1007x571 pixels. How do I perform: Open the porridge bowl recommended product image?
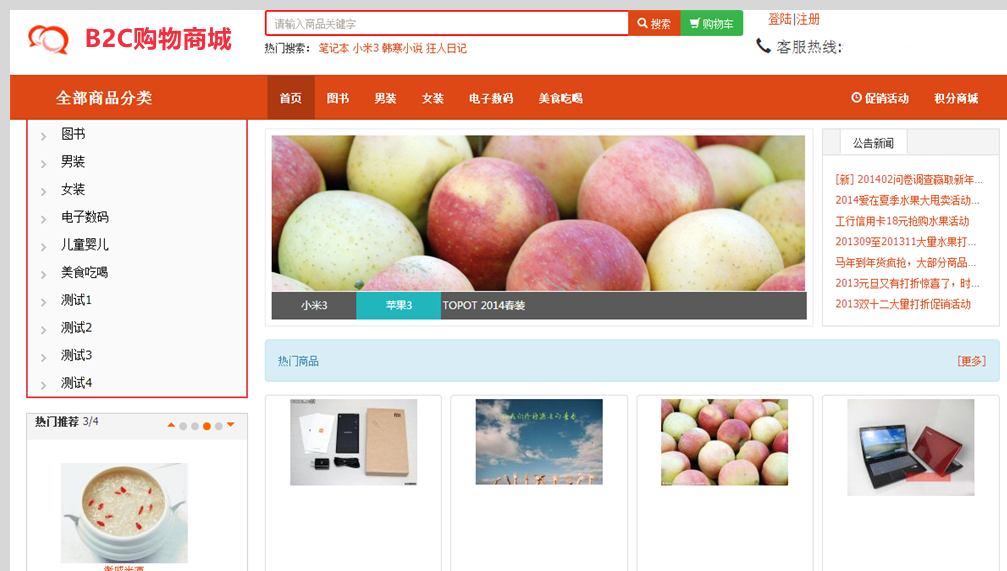[124, 513]
